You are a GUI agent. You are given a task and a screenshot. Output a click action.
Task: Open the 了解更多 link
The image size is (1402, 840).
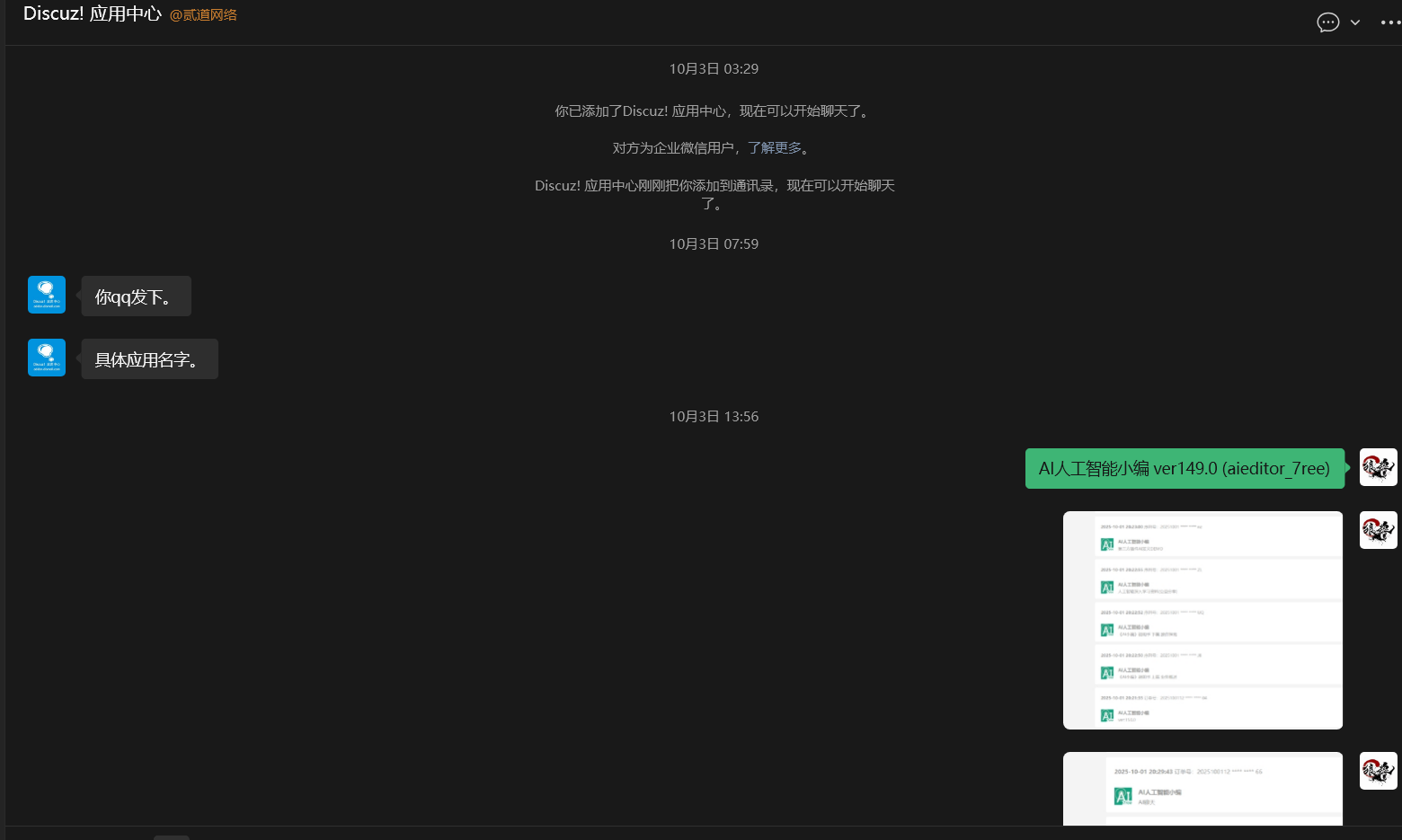[x=774, y=148]
